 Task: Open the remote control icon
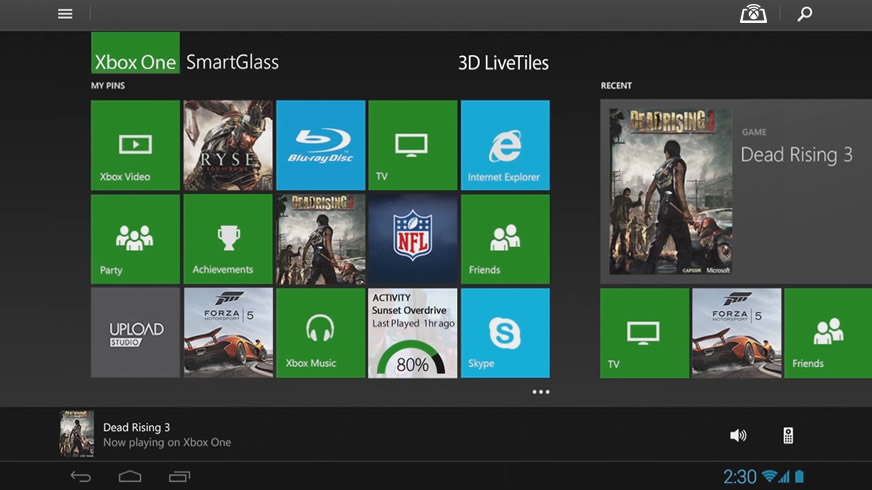pyautogui.click(x=788, y=435)
